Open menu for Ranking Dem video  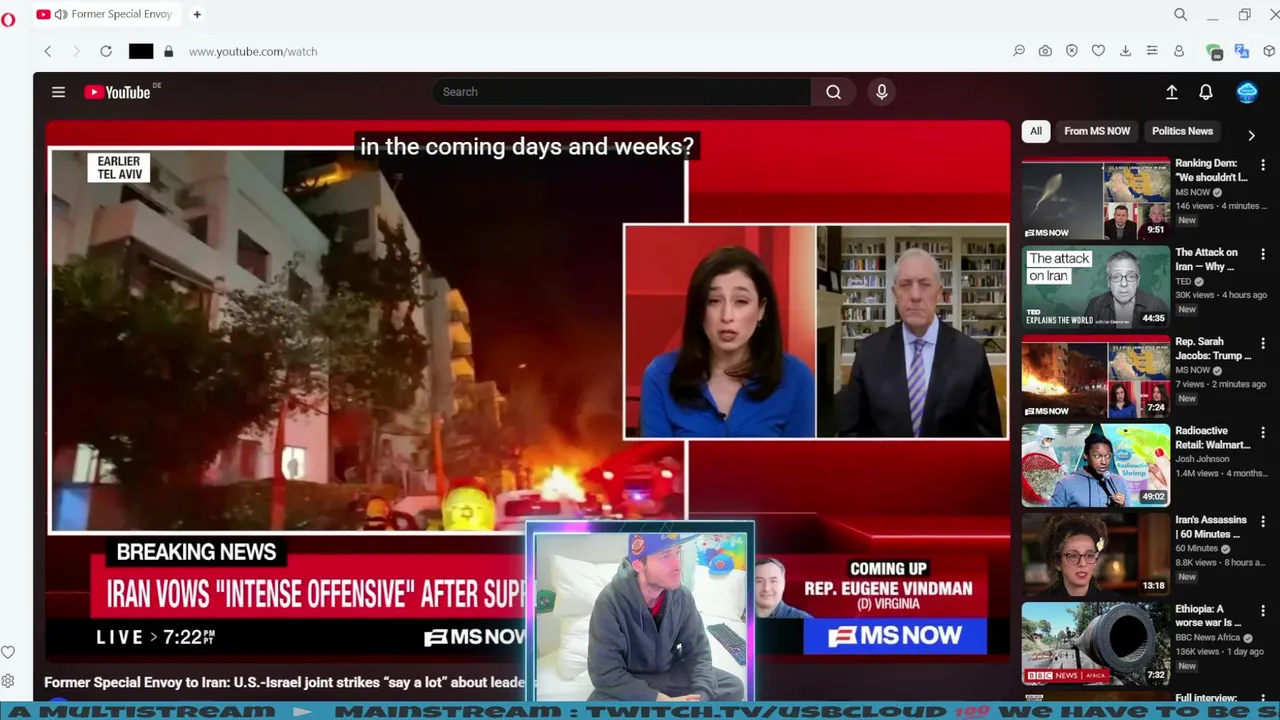coord(1263,164)
